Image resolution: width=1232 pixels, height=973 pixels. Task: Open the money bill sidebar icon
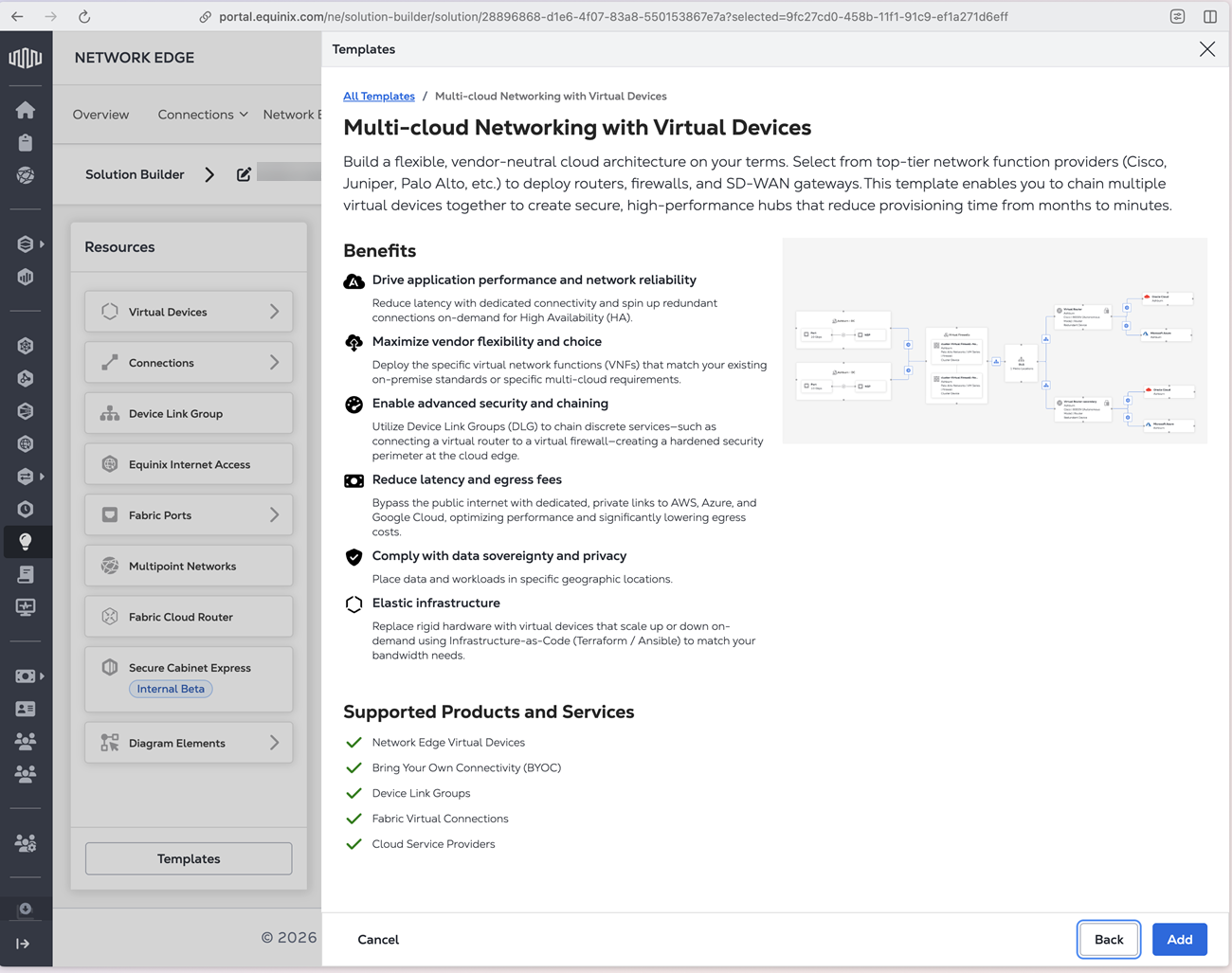click(26, 676)
